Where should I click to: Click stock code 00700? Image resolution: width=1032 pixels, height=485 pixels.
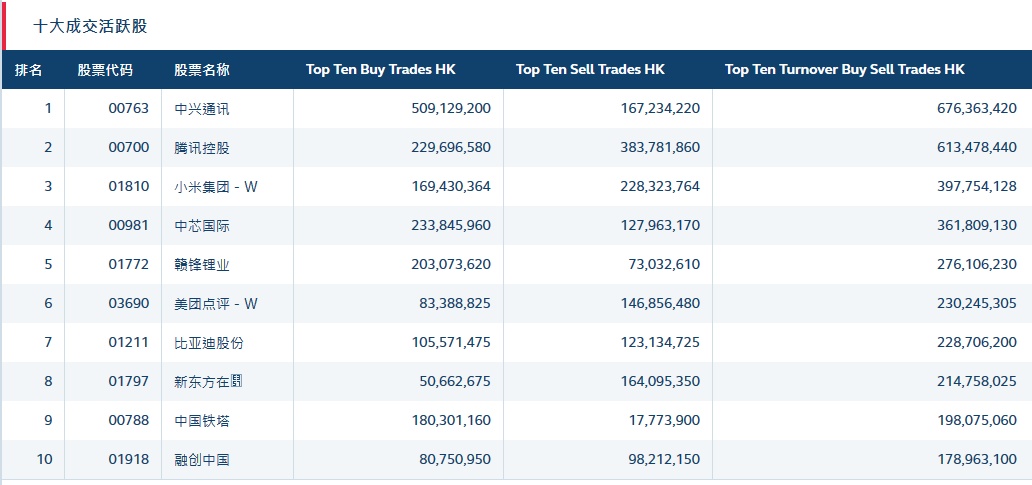[x=128, y=148]
